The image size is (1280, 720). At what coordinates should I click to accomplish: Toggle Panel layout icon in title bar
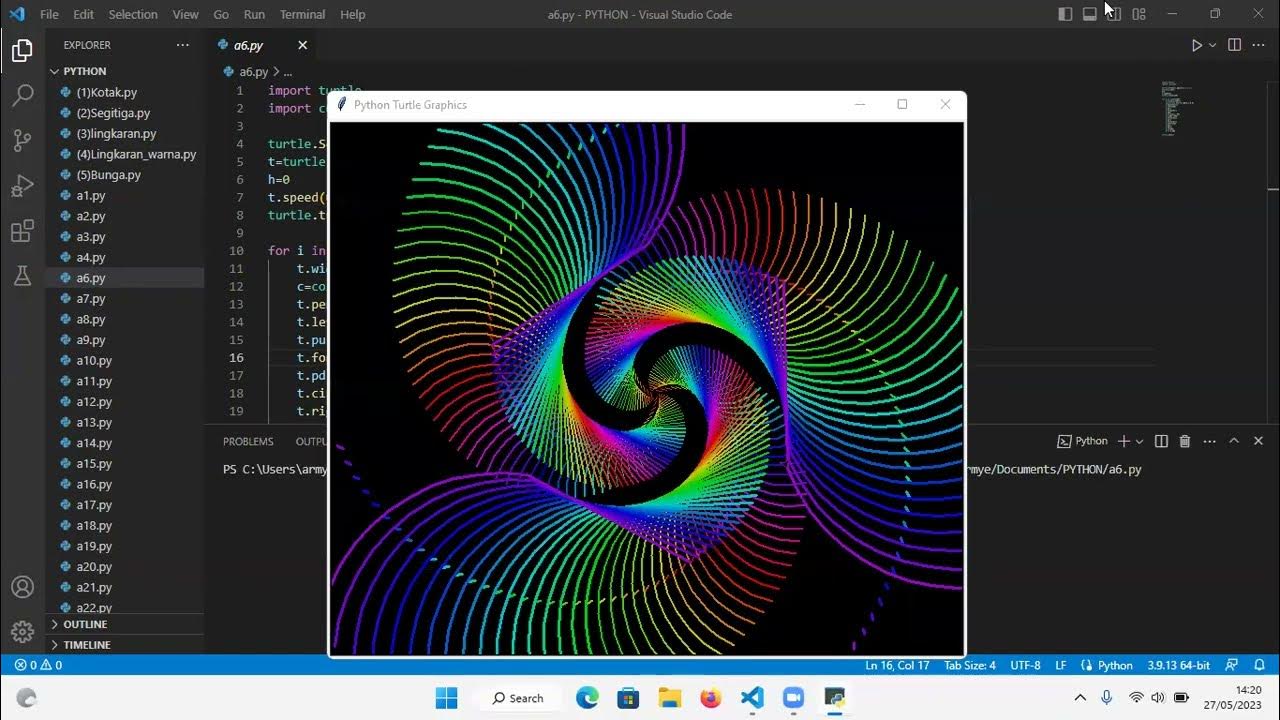[x=1089, y=14]
